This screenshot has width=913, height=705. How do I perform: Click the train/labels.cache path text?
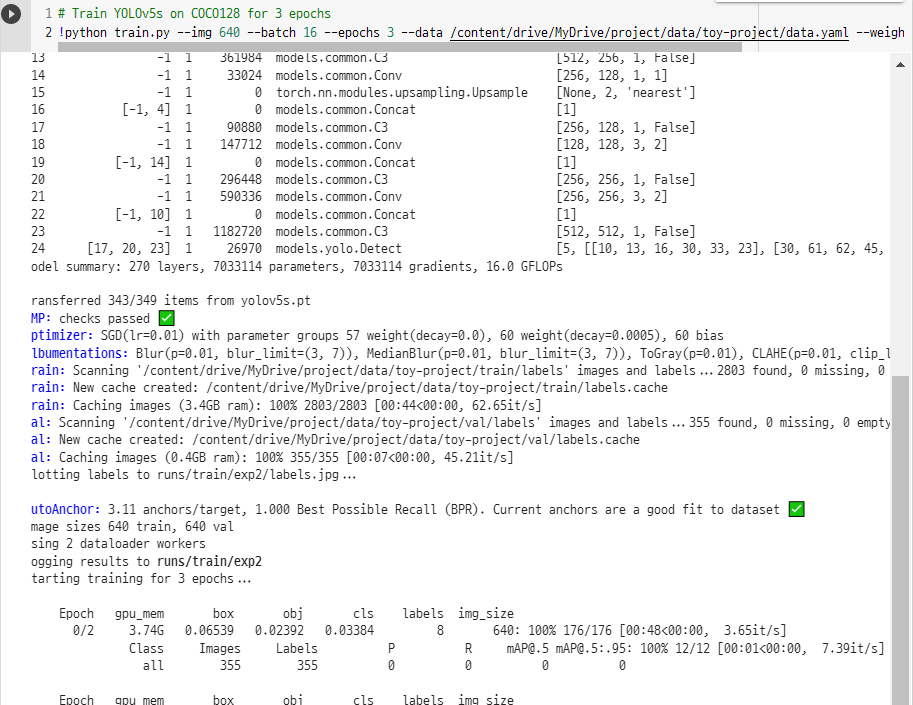[x=437, y=388]
